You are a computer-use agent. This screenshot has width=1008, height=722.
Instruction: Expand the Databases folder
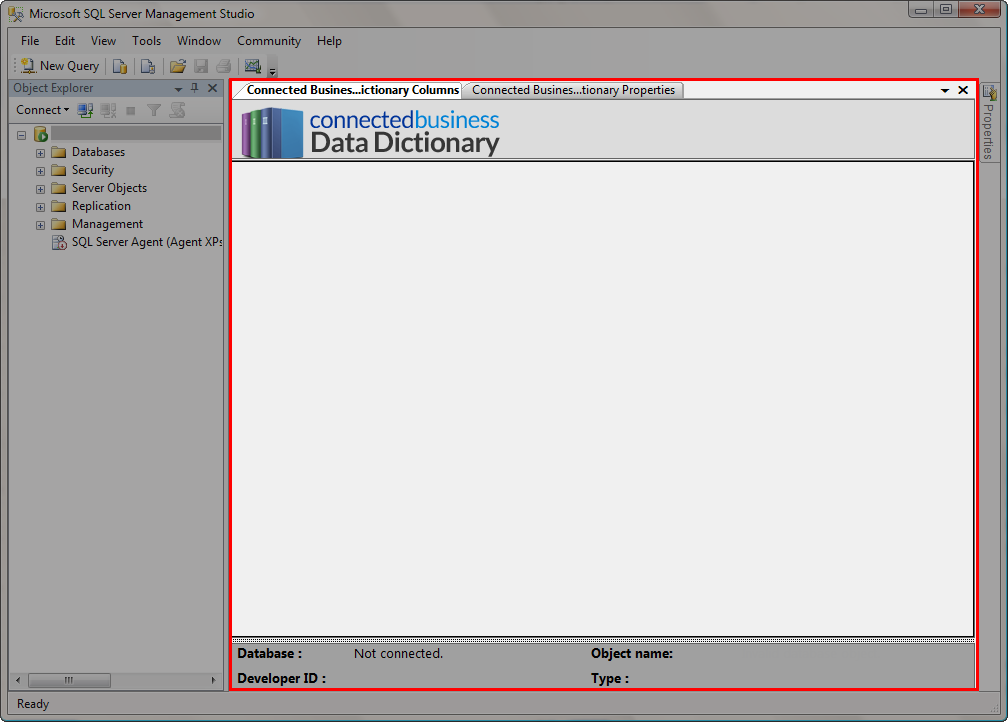click(x=41, y=153)
